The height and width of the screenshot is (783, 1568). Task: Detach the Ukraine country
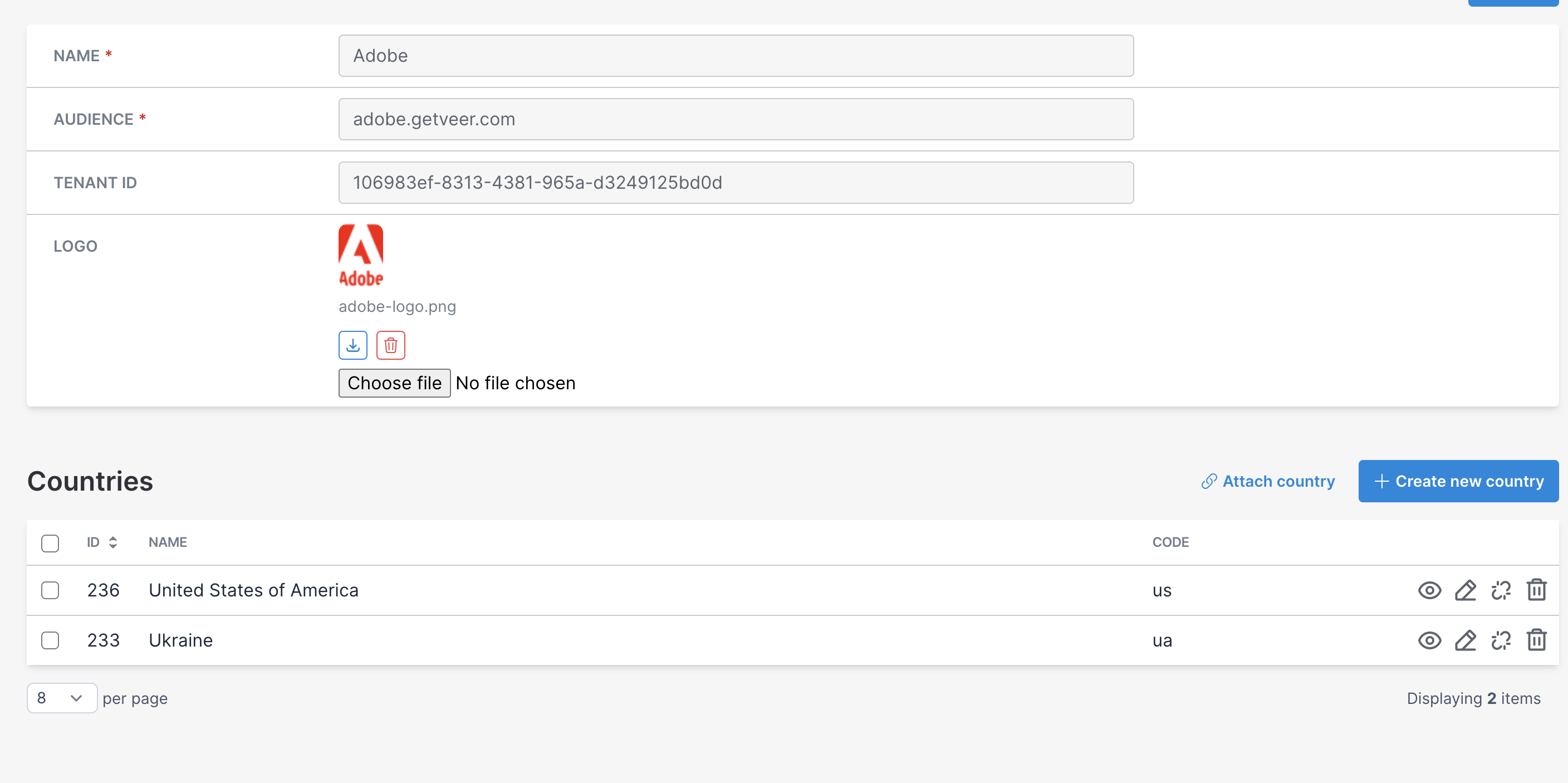pyautogui.click(x=1501, y=640)
